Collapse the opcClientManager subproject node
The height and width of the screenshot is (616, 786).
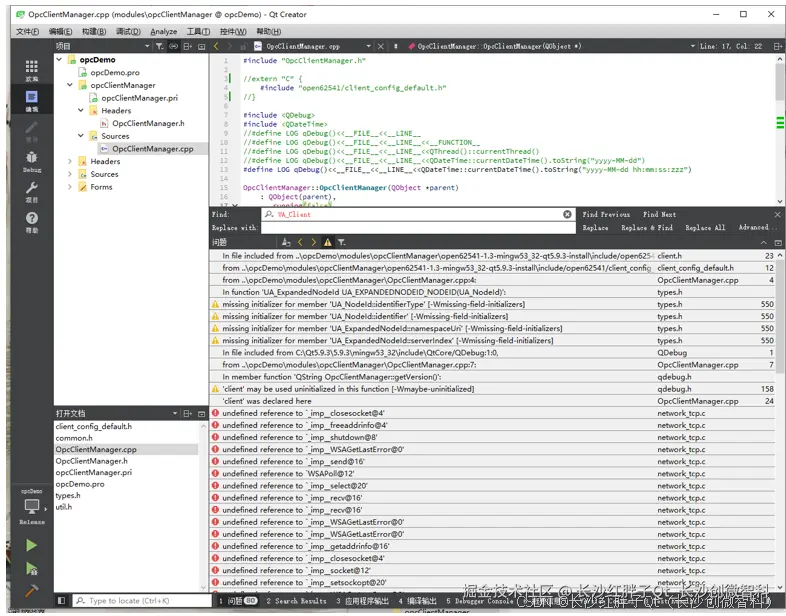[70, 85]
